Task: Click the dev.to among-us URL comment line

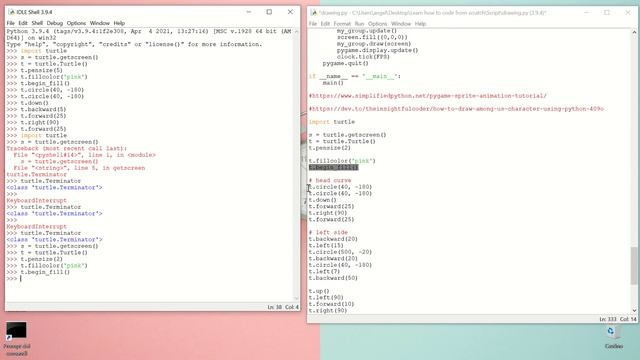Action: (x=456, y=109)
